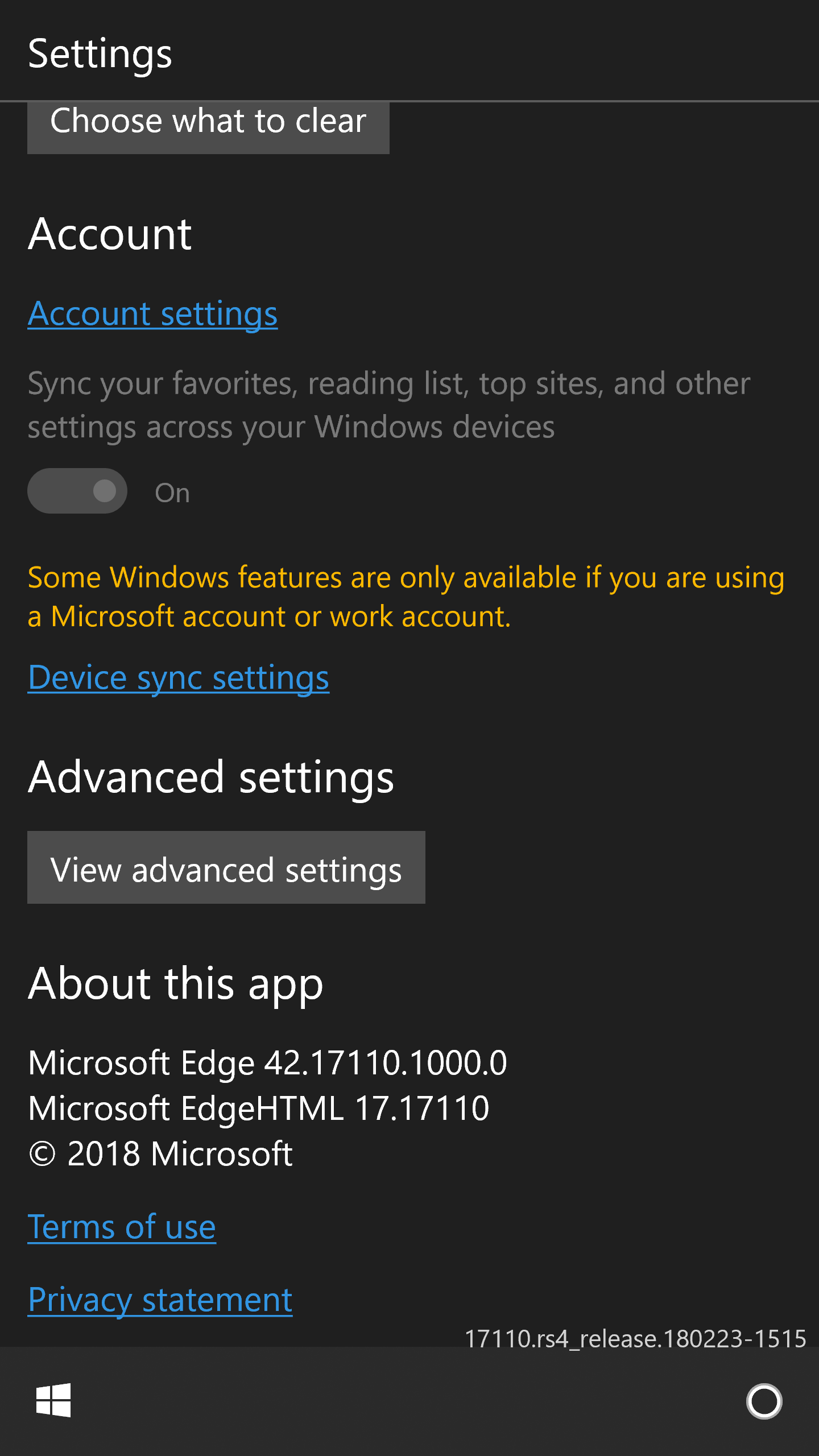Open the Terms of use link
This screenshot has height=1456, width=819.
[x=122, y=1227]
